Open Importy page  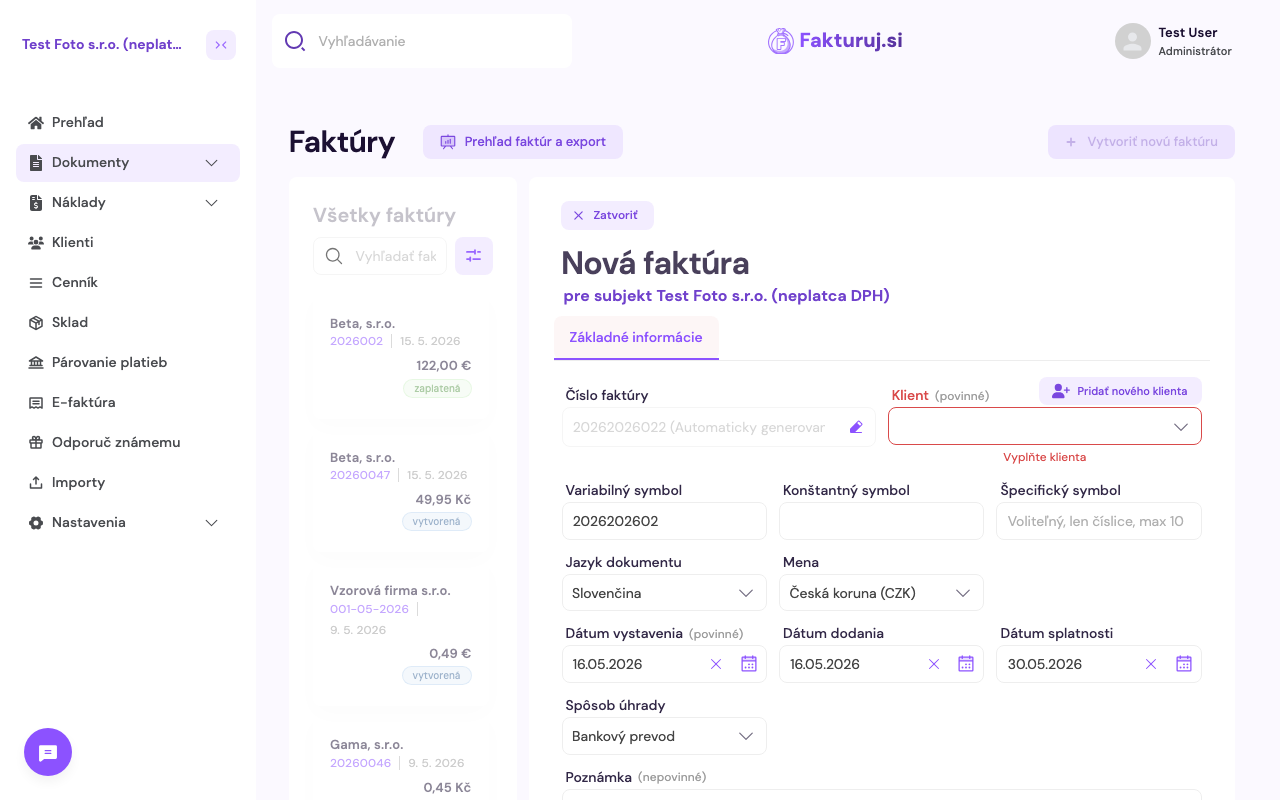pyautogui.click(x=128, y=483)
